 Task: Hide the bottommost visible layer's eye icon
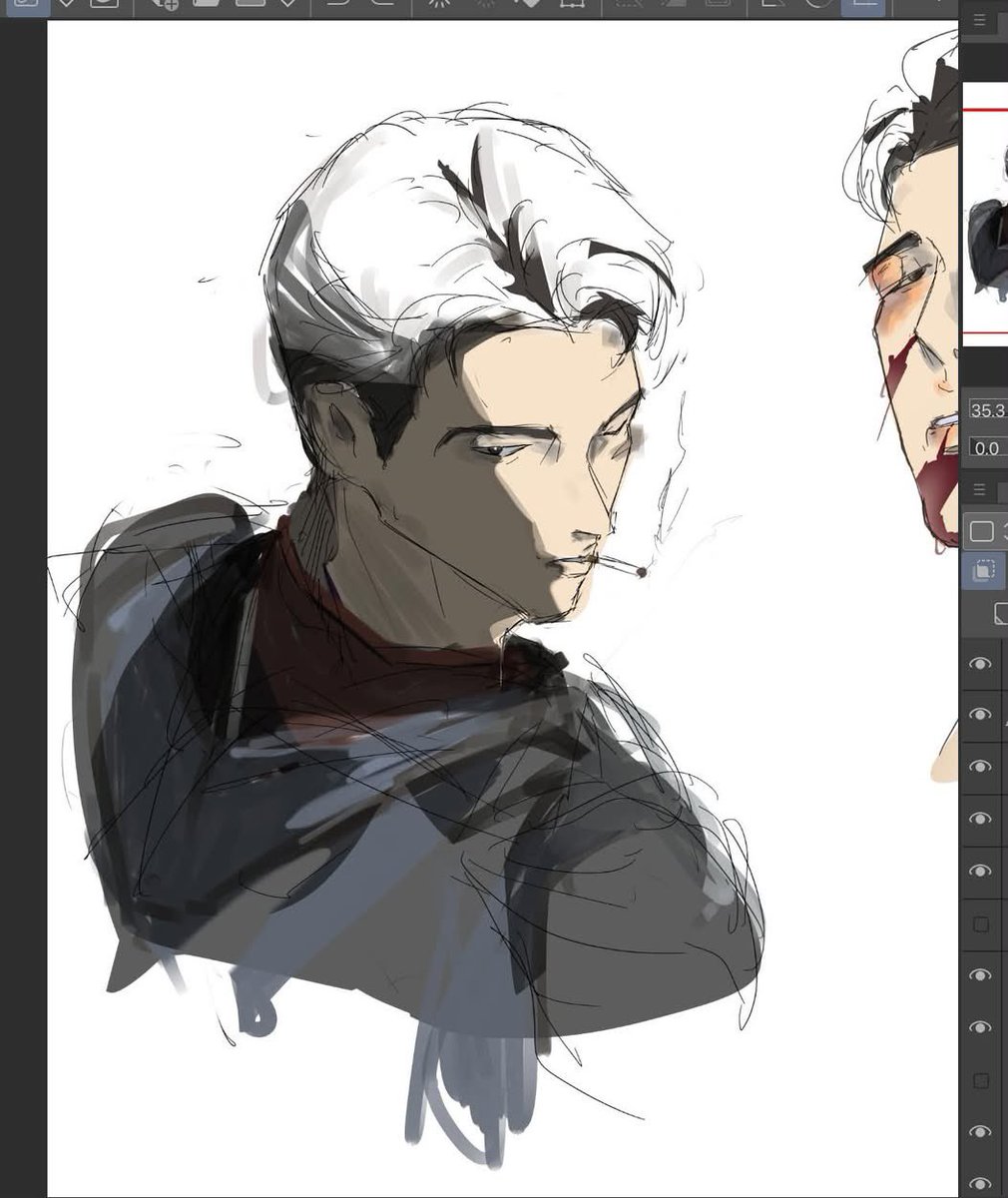981,1184
